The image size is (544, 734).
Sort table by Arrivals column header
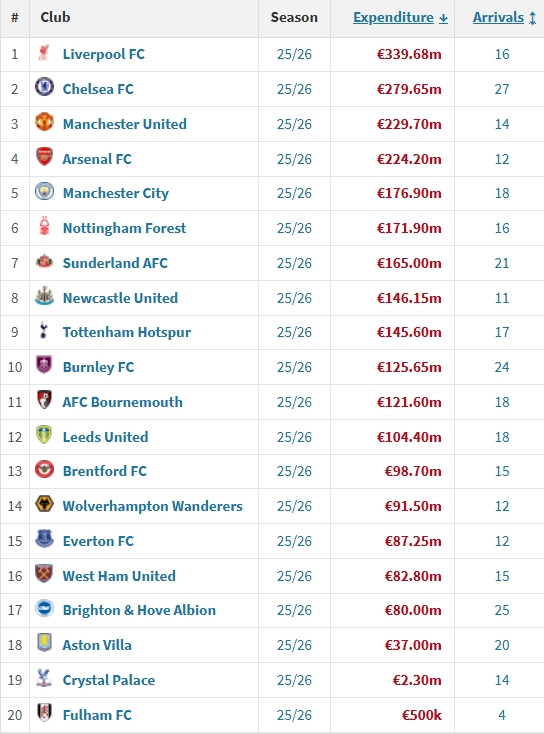coord(498,17)
